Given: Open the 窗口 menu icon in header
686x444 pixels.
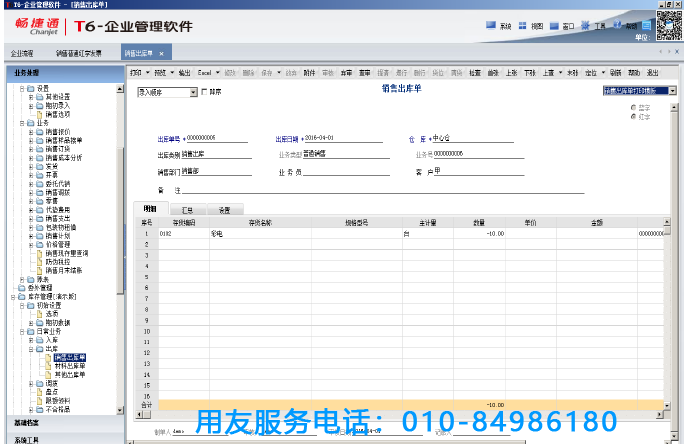Looking at the screenshot, I should tap(554, 26).
